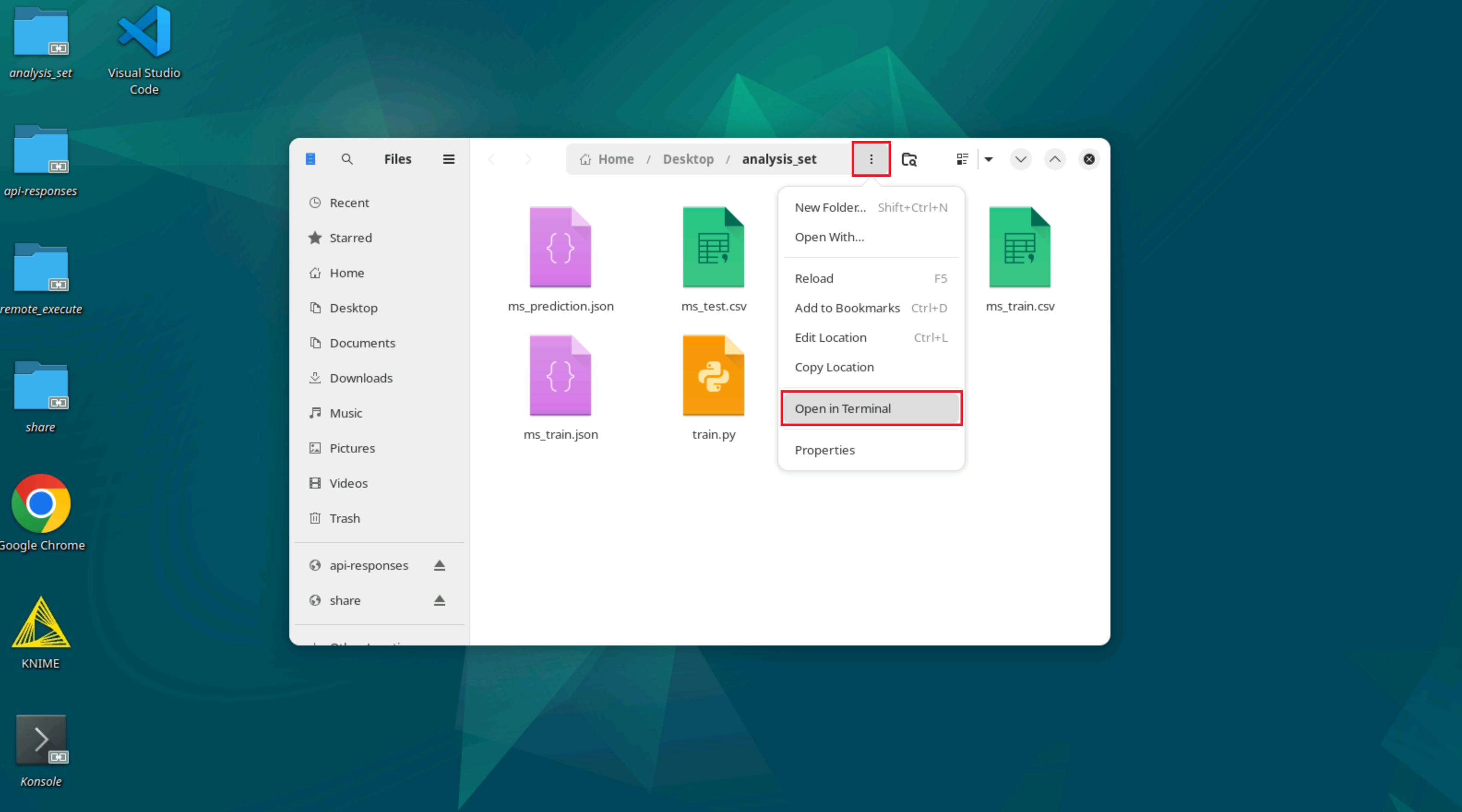Toggle the list/grid view icon
Viewport: 1462px width, 812px height.
tap(962, 159)
